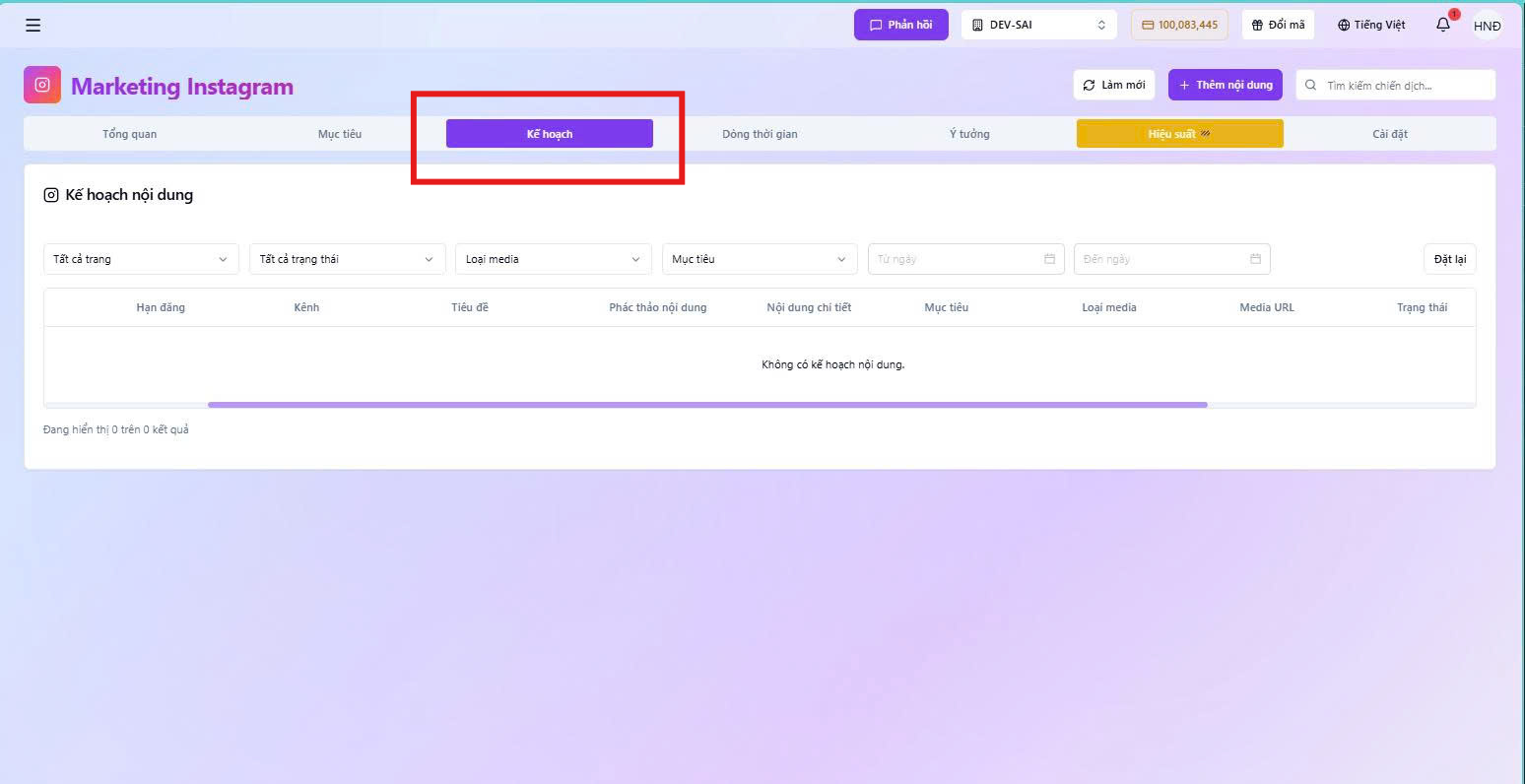
Task: Open the DEV-SAI workspace selector
Action: coord(1039,25)
